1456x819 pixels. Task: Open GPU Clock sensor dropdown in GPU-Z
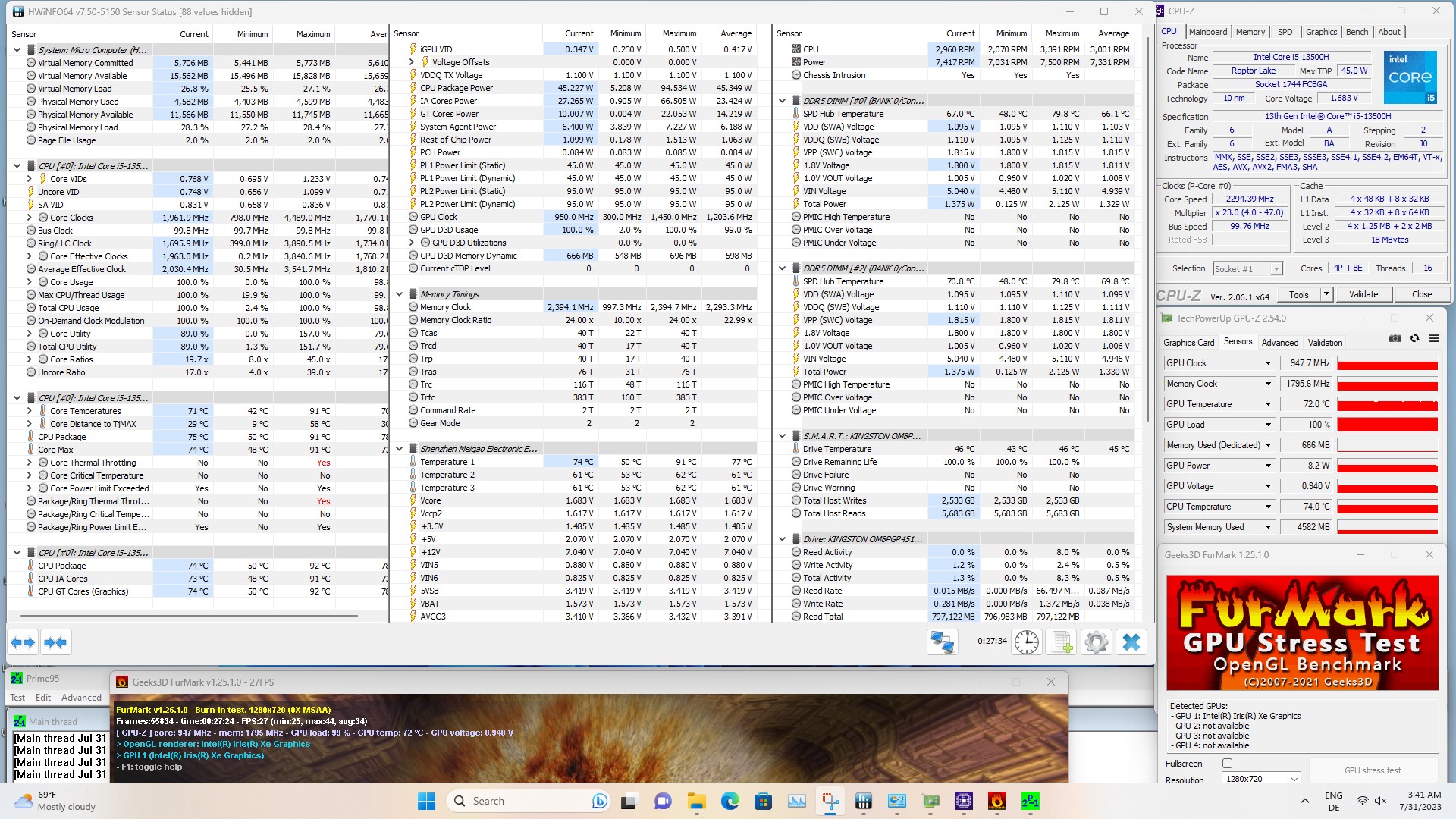(1267, 363)
